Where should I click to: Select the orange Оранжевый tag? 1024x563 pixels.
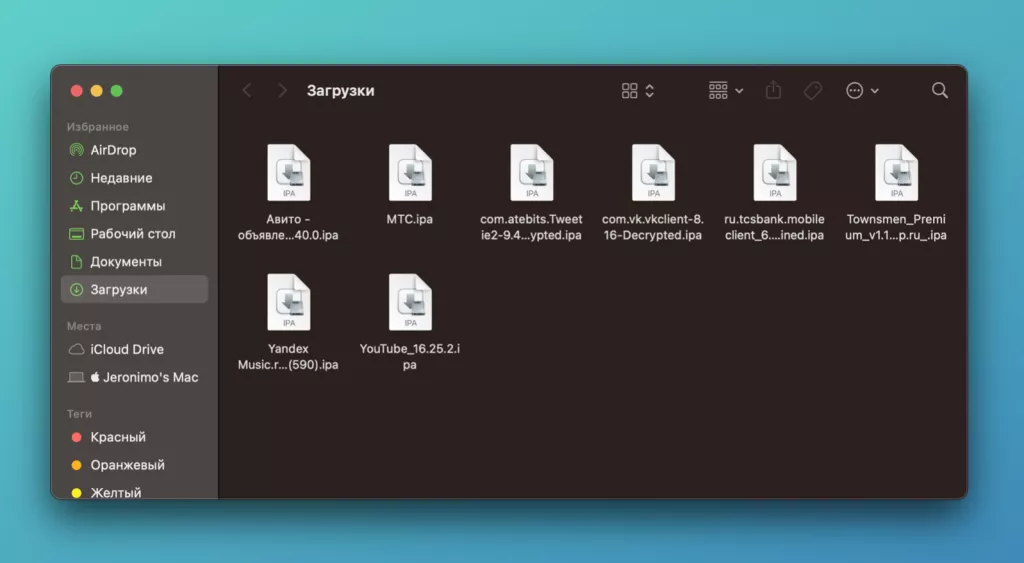[127, 465]
